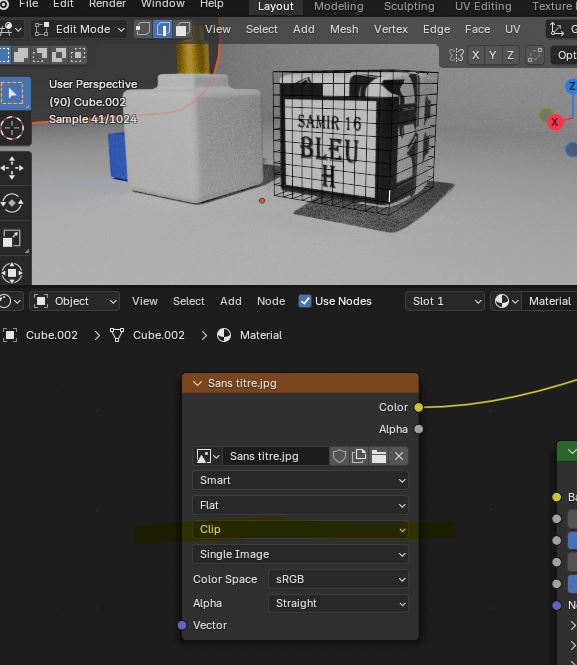
Task: Change Clip extension dropdown
Action: click(300, 529)
